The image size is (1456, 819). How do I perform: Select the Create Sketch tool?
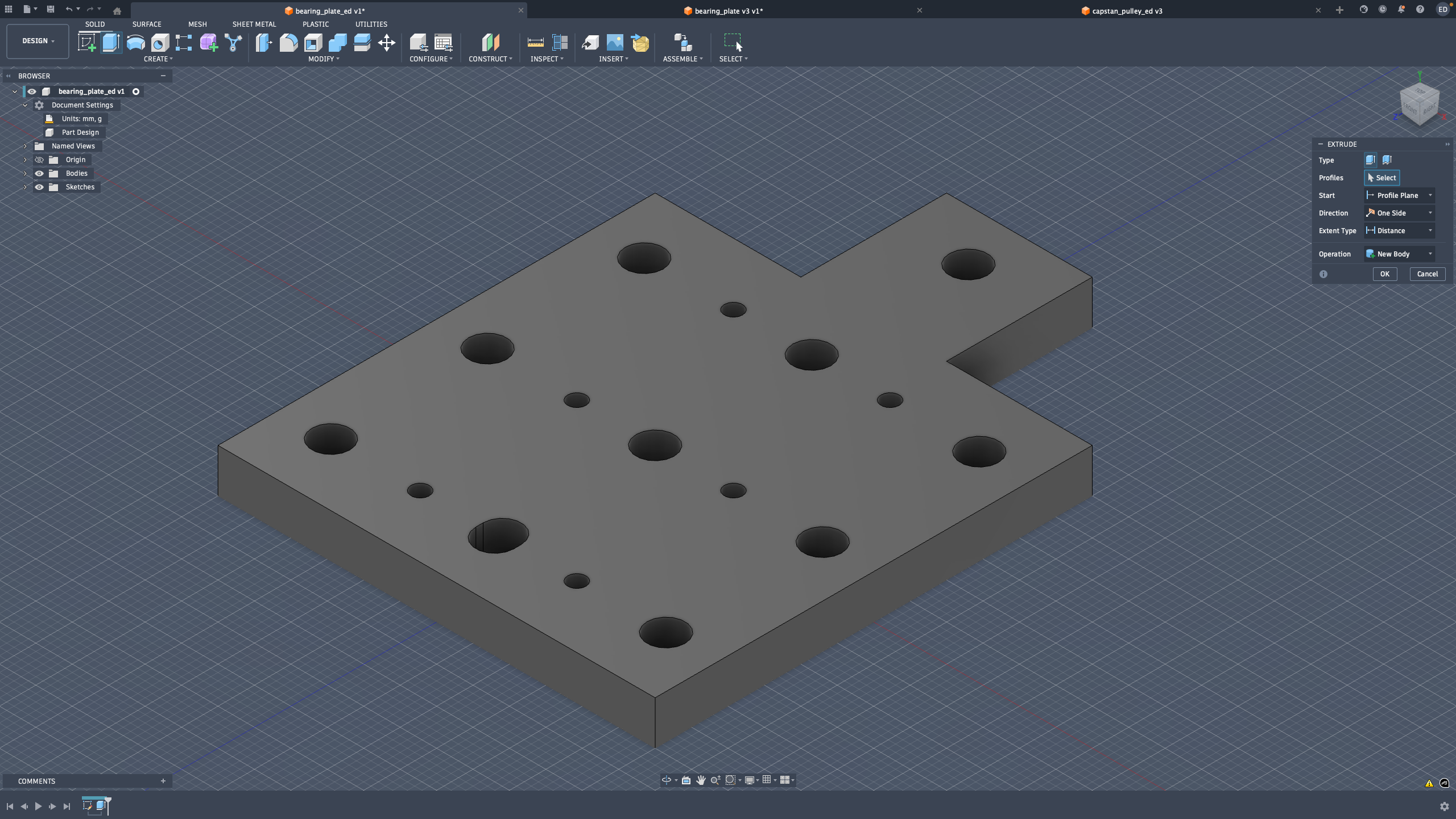87,42
